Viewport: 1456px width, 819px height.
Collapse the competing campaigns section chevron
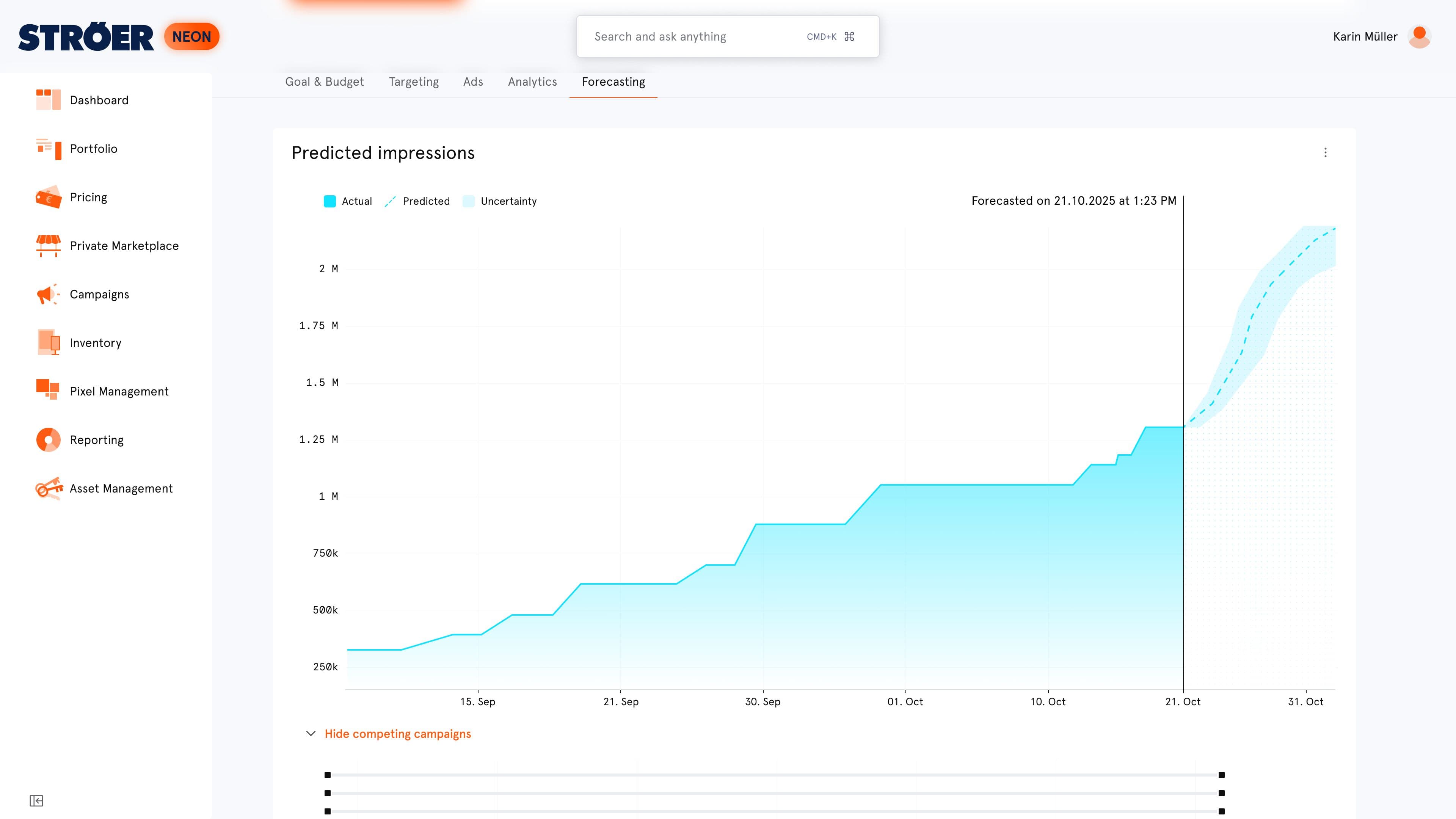[310, 733]
